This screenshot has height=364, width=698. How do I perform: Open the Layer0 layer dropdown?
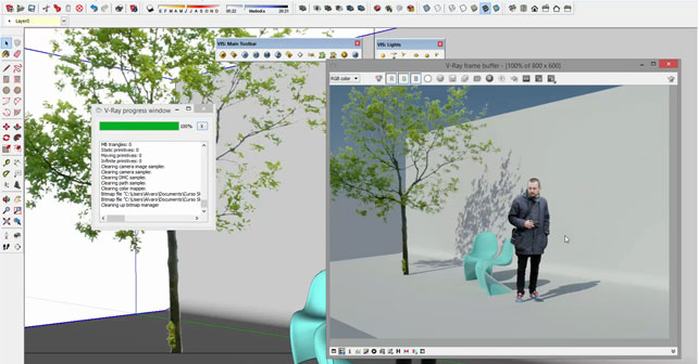coord(64,21)
